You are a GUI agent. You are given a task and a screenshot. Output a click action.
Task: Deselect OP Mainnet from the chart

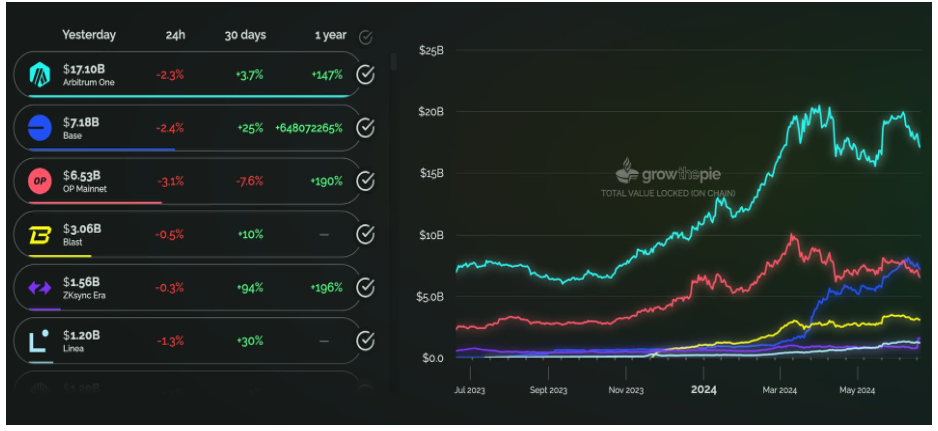click(x=366, y=182)
